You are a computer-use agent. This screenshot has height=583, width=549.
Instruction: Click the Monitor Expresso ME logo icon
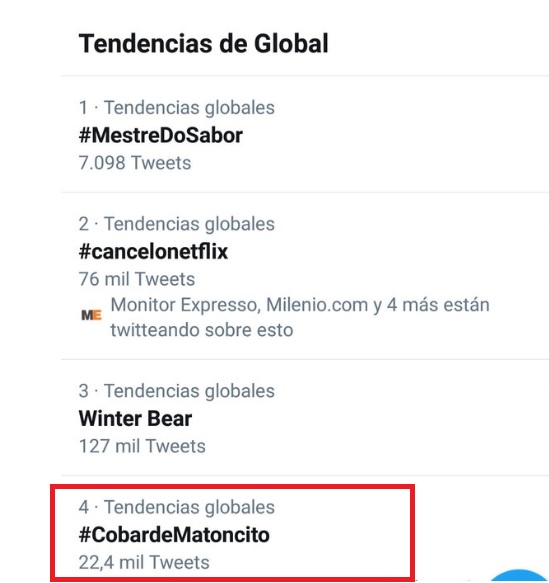tap(91, 315)
